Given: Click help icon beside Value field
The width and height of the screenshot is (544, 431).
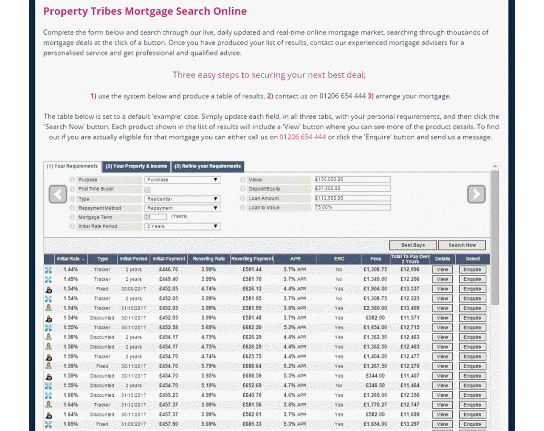Looking at the screenshot, I should 243,180.
